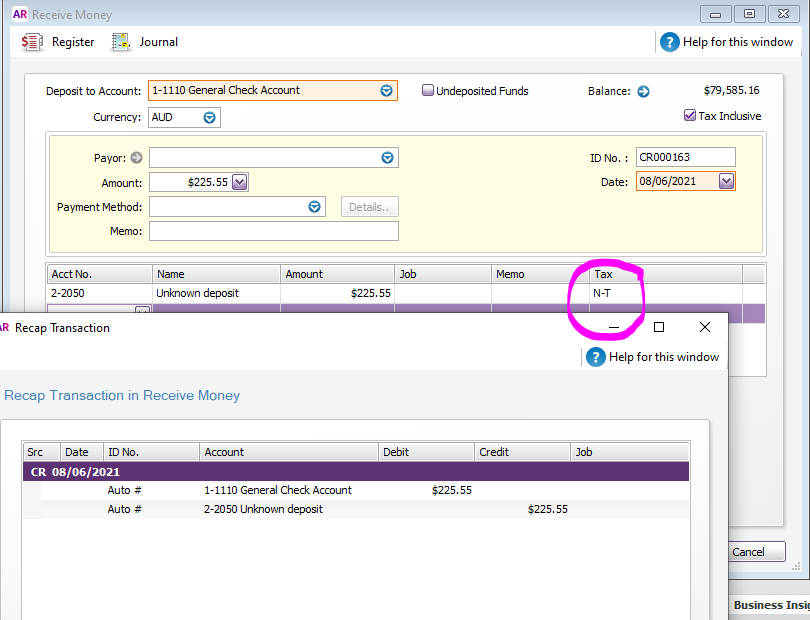Click the ID No. field CR000163
The image size is (810, 620).
point(685,157)
